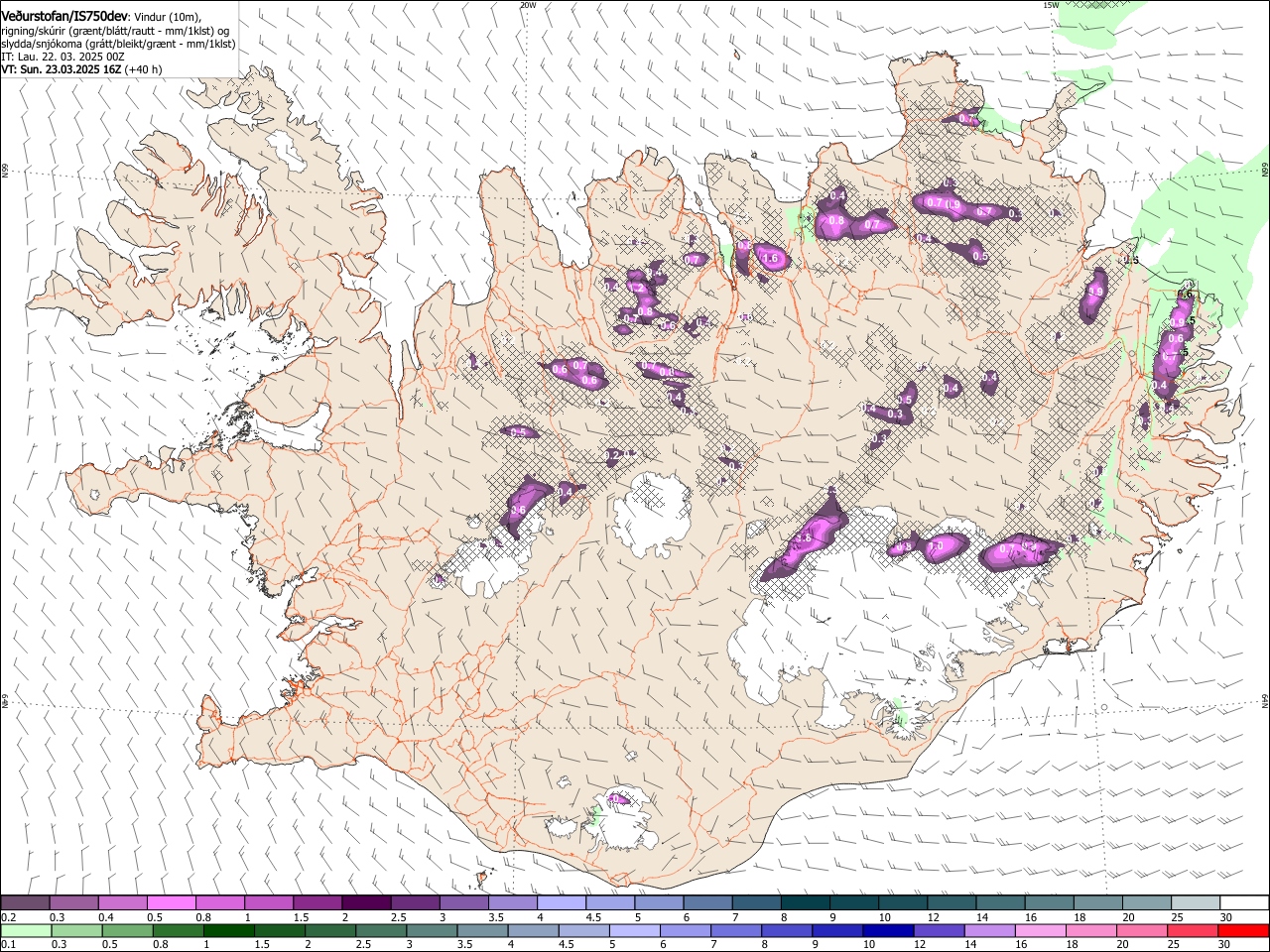Click the 30 label under the snow scale
This screenshot has height=952, width=1270.
1225,916
